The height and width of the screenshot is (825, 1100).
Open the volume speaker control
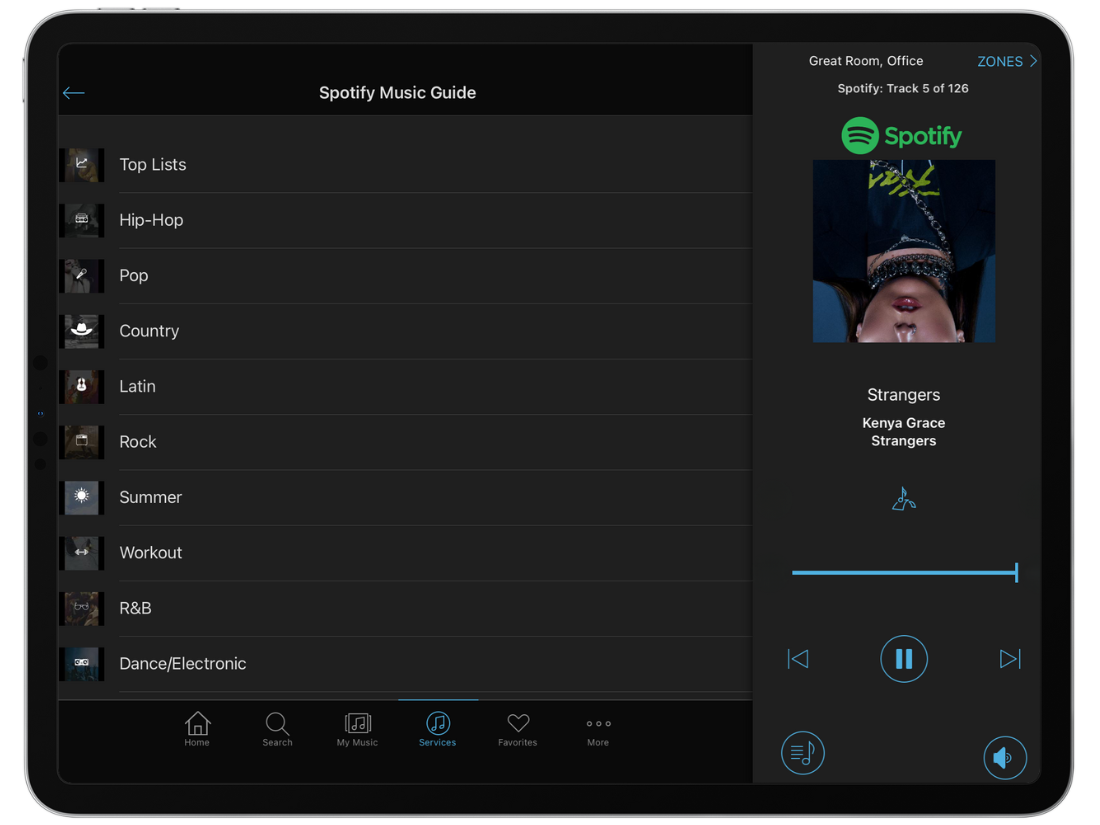click(1005, 757)
